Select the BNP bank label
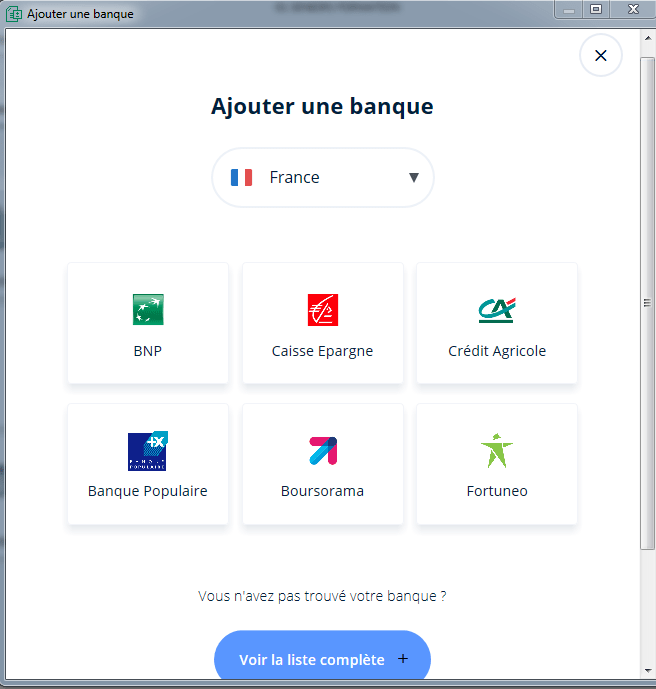This screenshot has width=656, height=689. pos(148,351)
